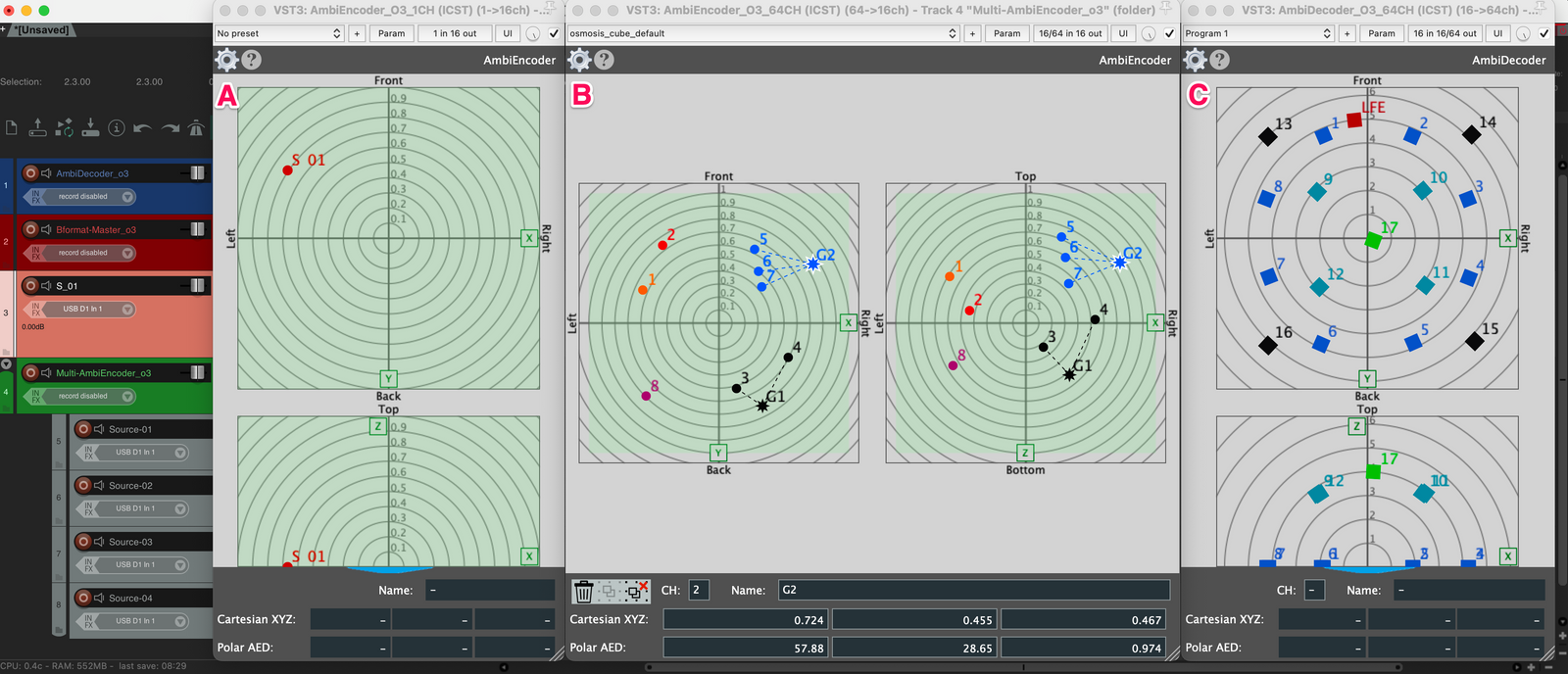Image resolution: width=1568 pixels, height=674 pixels.
Task: Toggle bypass checkbox in AmbiEncoder window A
Action: coord(554,33)
